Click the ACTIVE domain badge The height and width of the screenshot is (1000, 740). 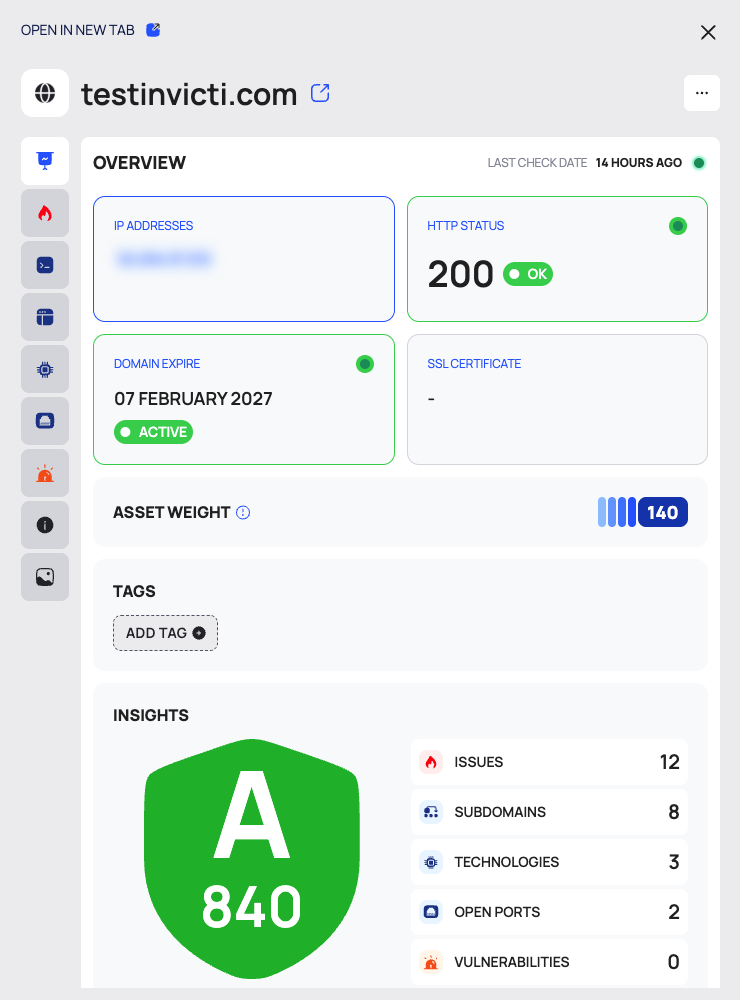153,432
